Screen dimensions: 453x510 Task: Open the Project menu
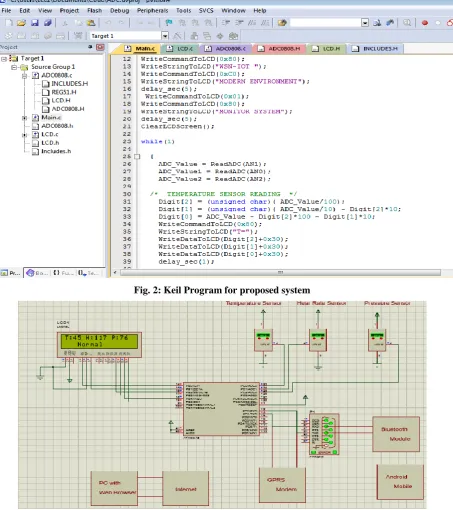coord(69,11)
